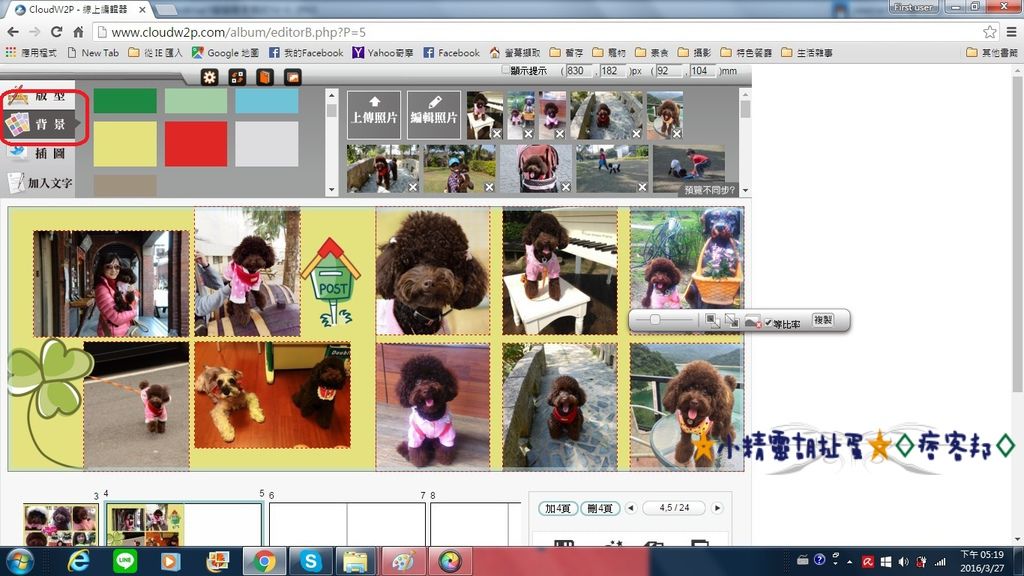Click the send-backward layer icon in floating toolbar

(732, 321)
